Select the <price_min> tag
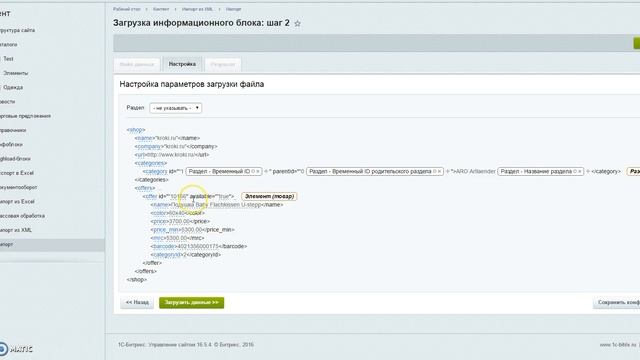 [x=166, y=230]
